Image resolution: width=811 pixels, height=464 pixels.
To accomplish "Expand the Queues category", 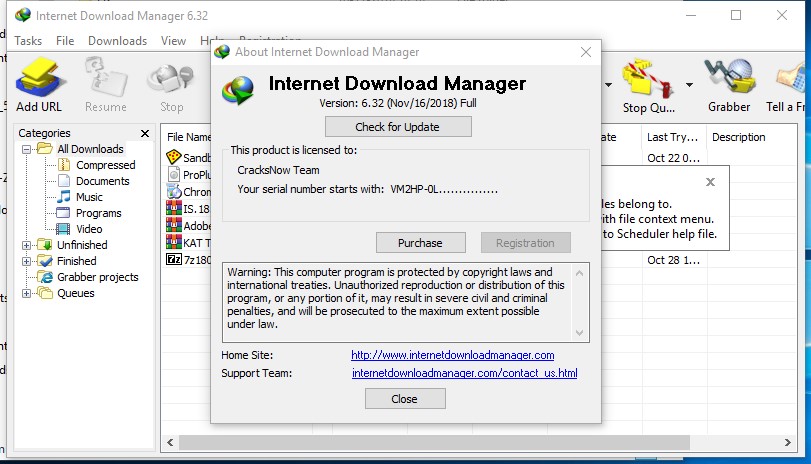I will (26, 293).
